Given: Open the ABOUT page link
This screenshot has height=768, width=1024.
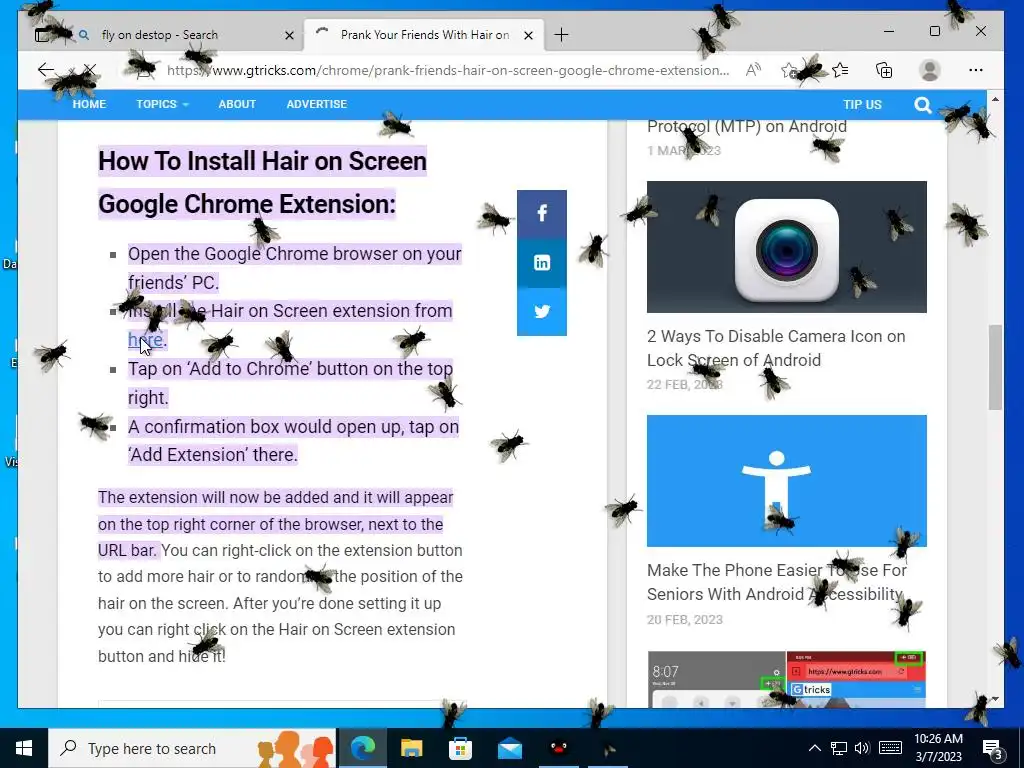Looking at the screenshot, I should 237,104.
